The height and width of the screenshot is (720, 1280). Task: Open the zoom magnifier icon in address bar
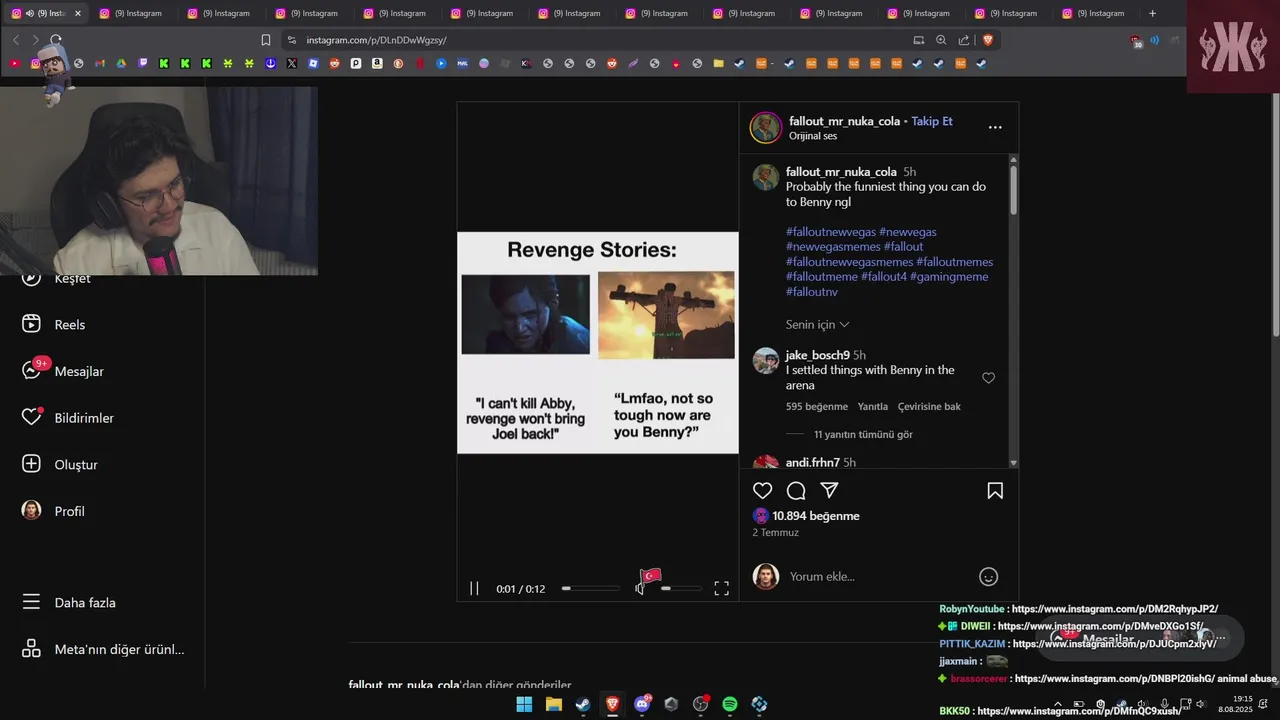941,40
